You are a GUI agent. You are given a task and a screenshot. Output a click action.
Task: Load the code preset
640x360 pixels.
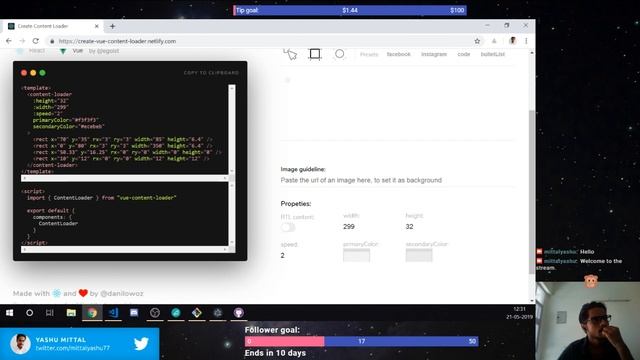click(464, 54)
